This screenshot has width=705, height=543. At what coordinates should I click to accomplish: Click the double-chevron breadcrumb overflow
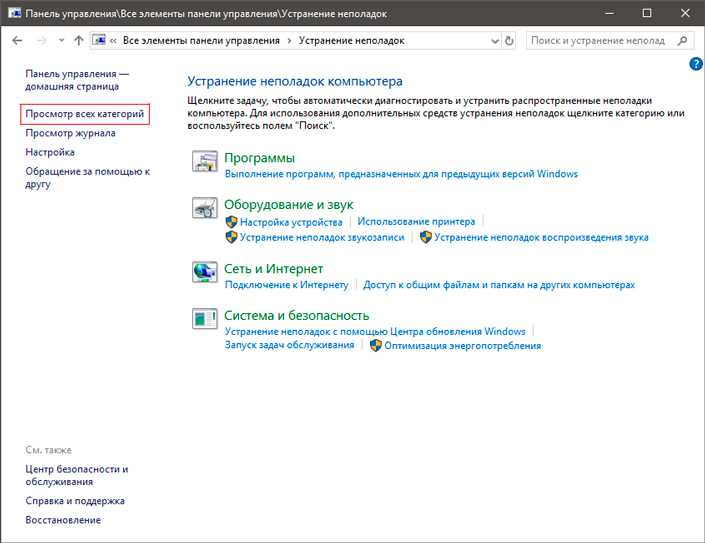coord(113,41)
